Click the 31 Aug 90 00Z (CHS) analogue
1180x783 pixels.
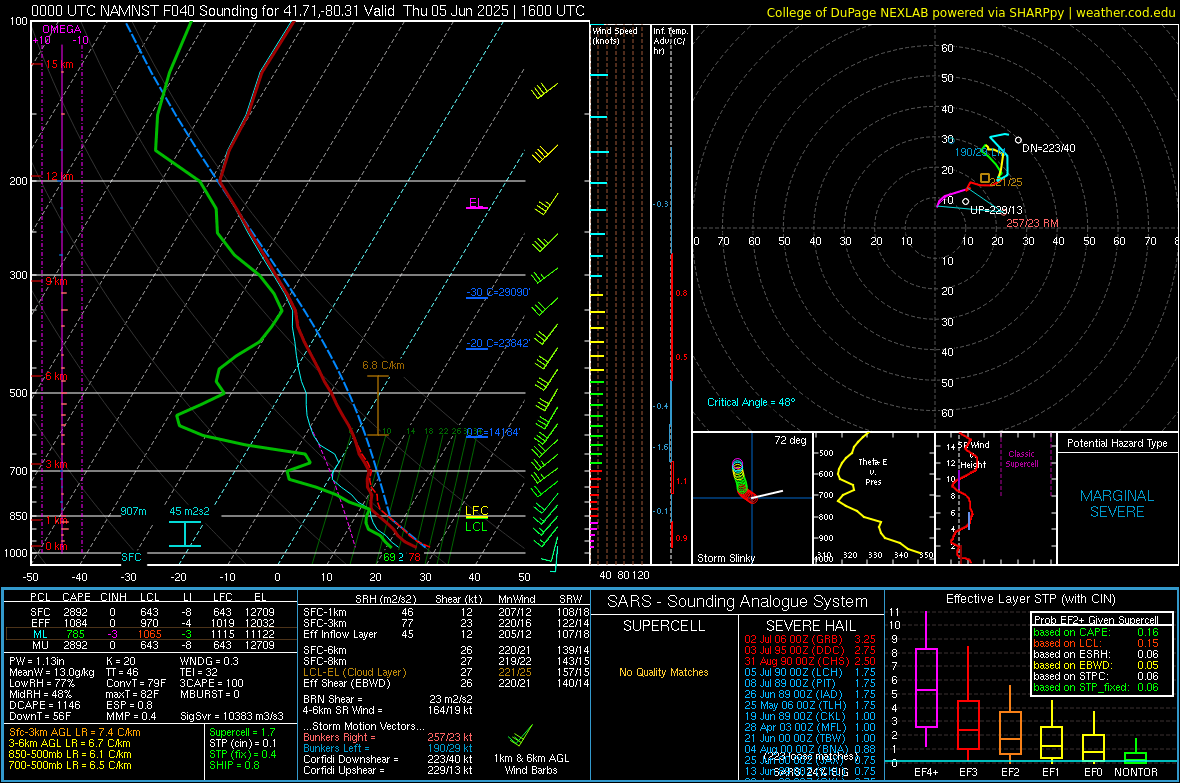[810, 661]
